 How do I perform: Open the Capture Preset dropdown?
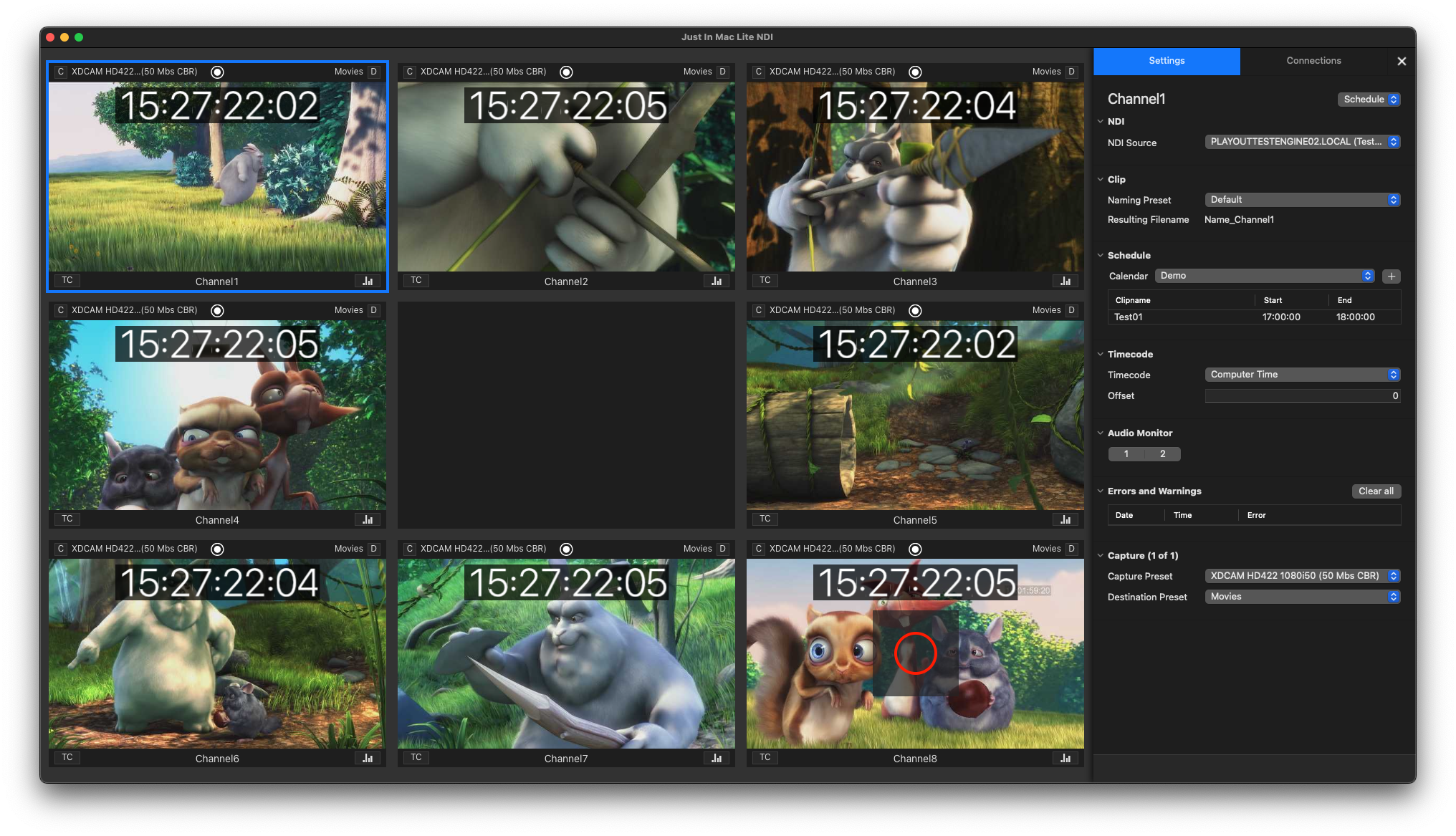1302,576
